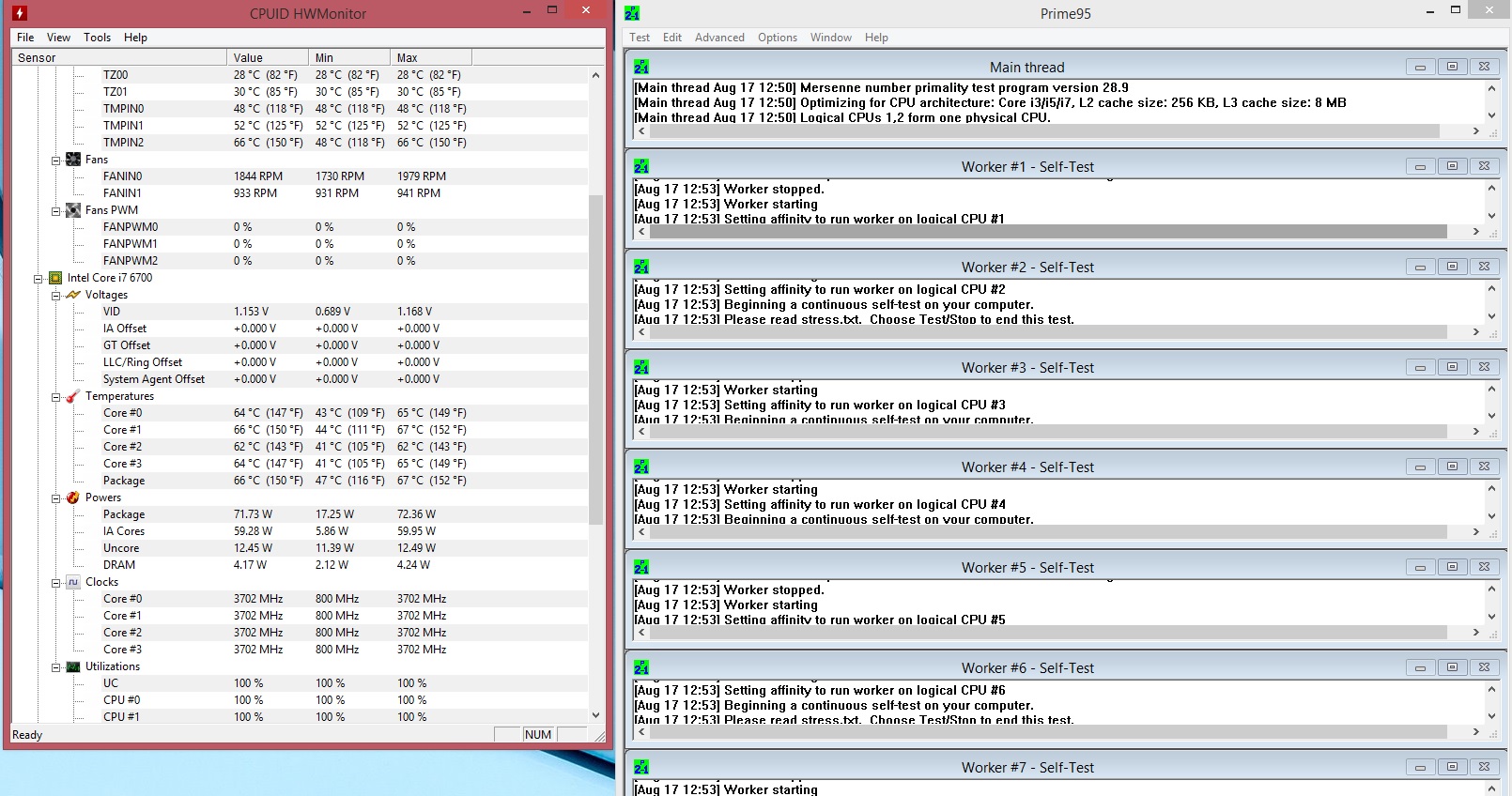Collapse the Temperatures tree node
This screenshot has height=796, width=1512.
(x=55, y=396)
